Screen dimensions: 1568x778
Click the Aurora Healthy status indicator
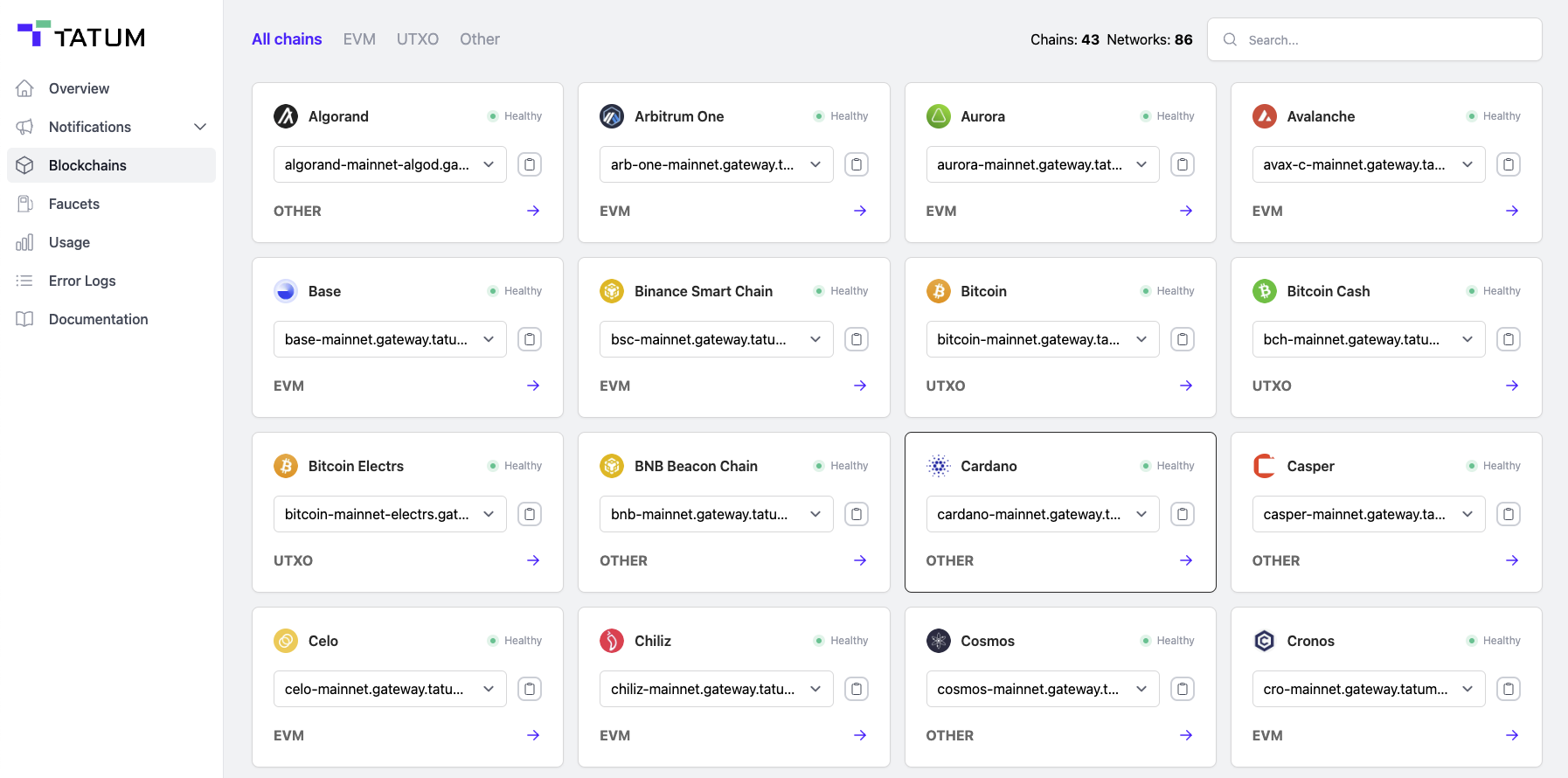pos(1167,116)
